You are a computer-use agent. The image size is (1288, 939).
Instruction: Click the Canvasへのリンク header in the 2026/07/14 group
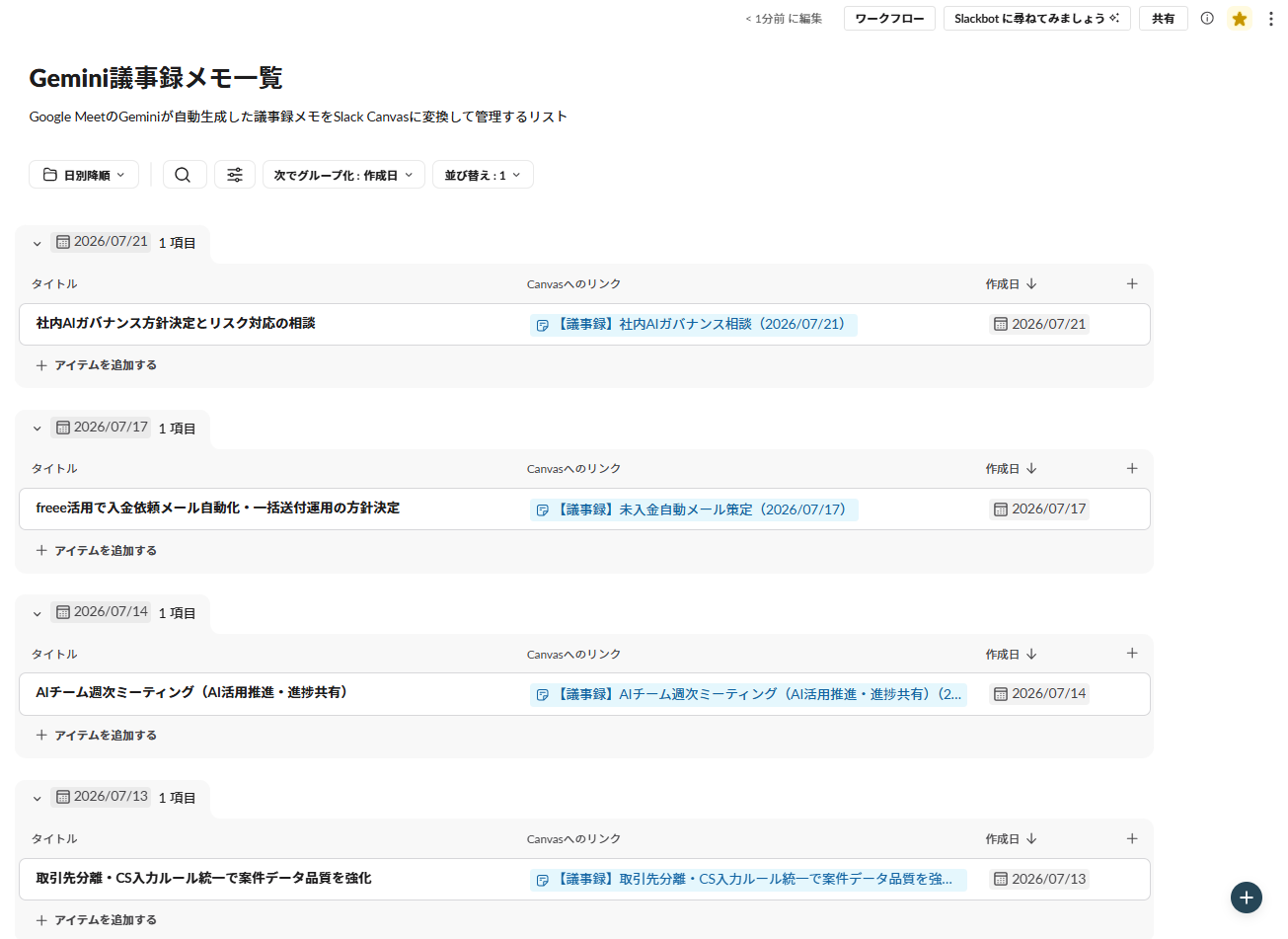pos(573,655)
